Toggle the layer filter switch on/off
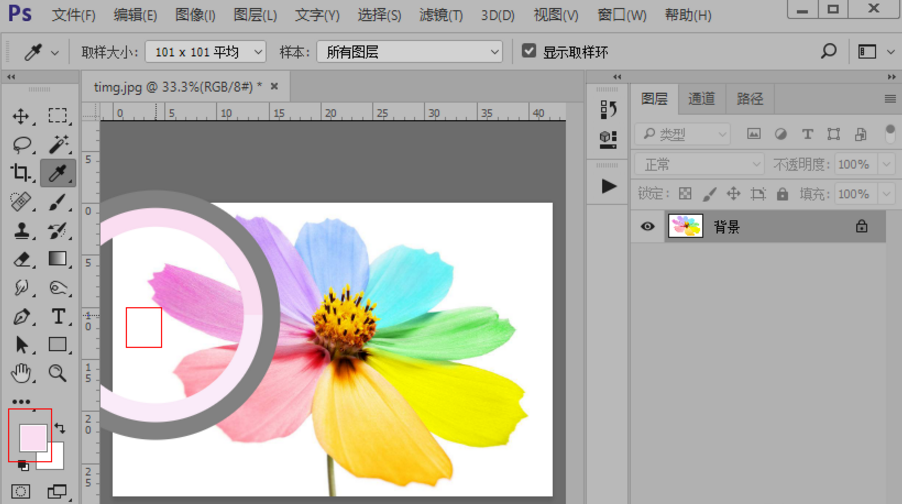The height and width of the screenshot is (504, 902). click(x=889, y=133)
